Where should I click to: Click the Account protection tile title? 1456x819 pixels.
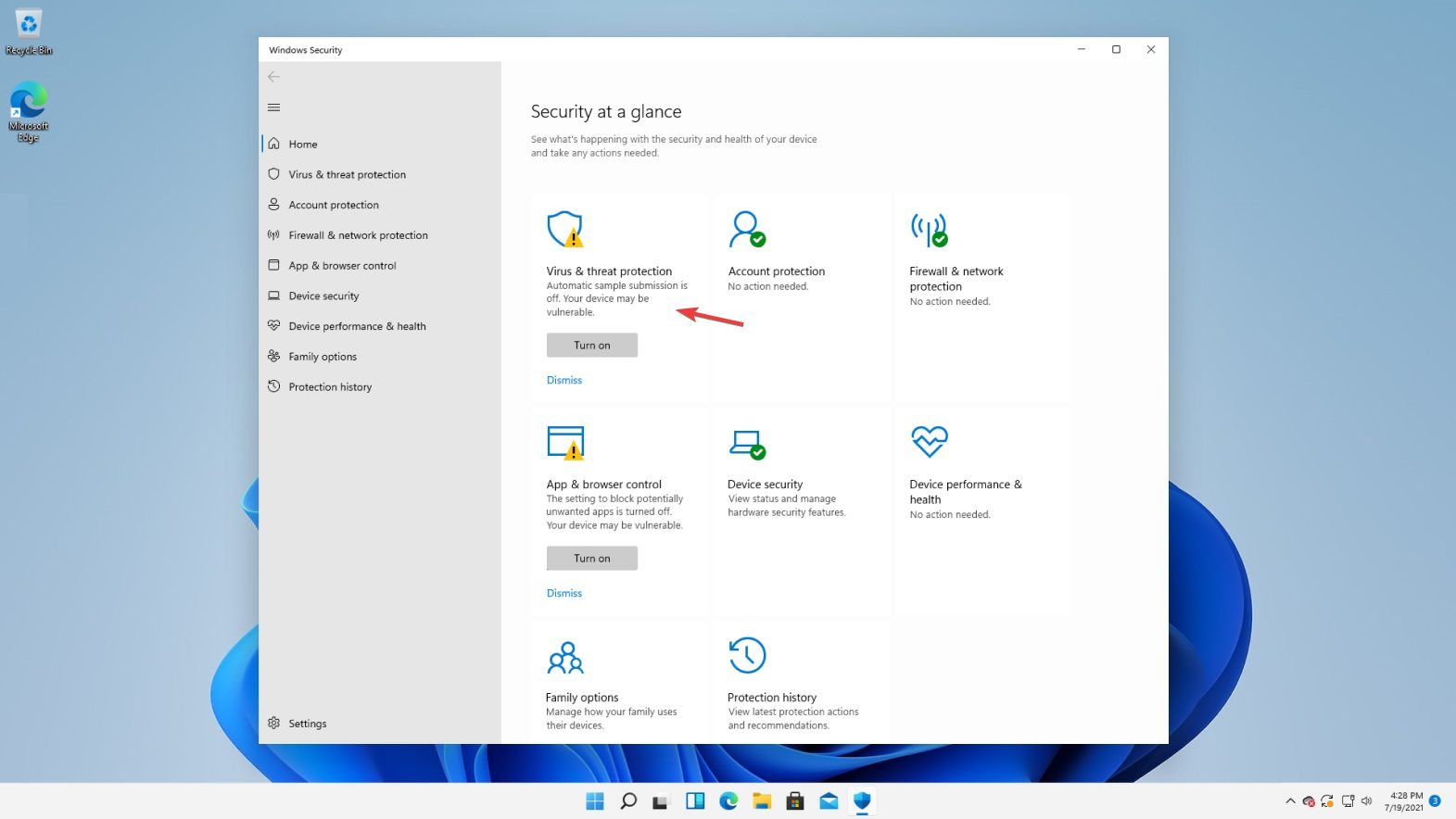click(777, 271)
